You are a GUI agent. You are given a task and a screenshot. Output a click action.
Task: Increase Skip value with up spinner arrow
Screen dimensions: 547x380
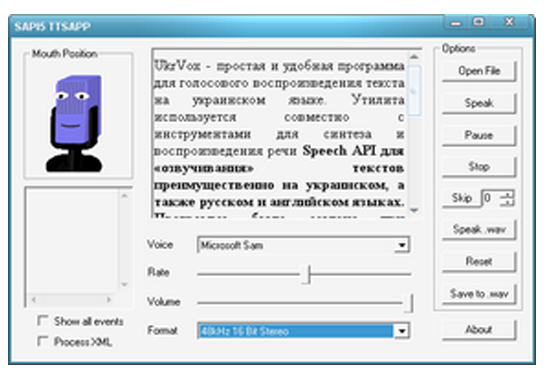click(x=507, y=194)
